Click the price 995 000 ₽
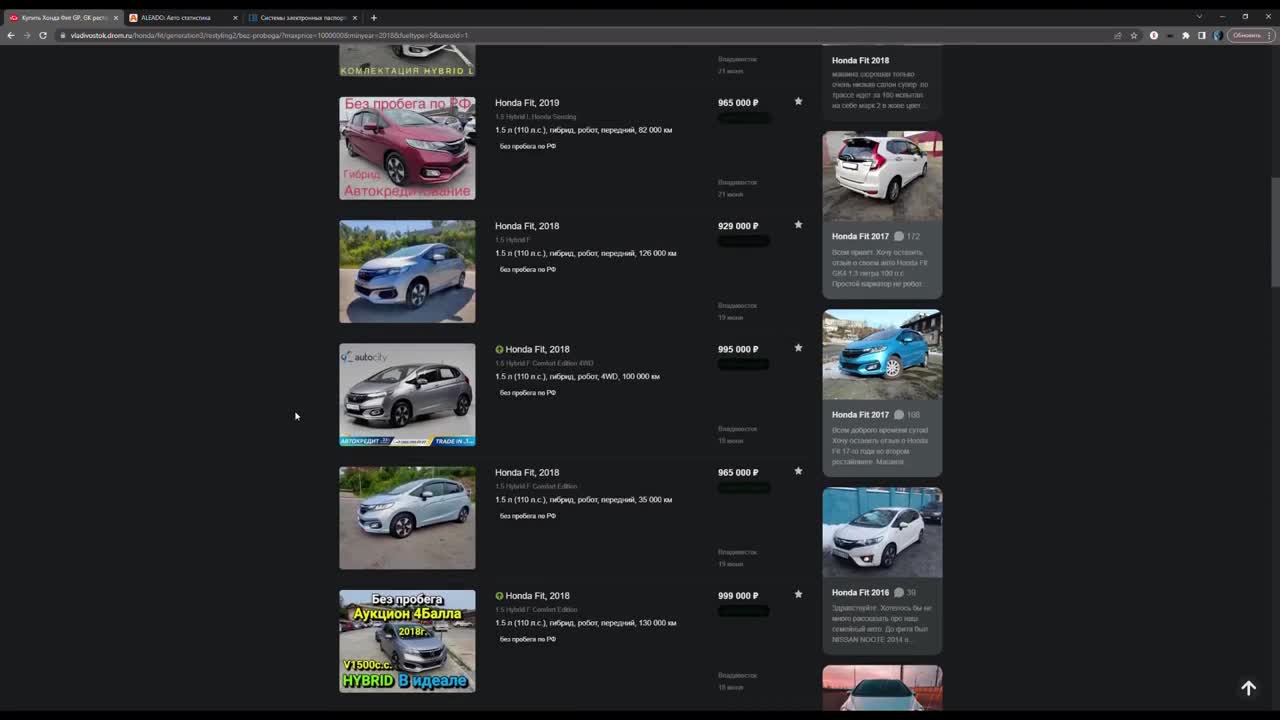This screenshot has width=1280, height=720. click(x=738, y=349)
